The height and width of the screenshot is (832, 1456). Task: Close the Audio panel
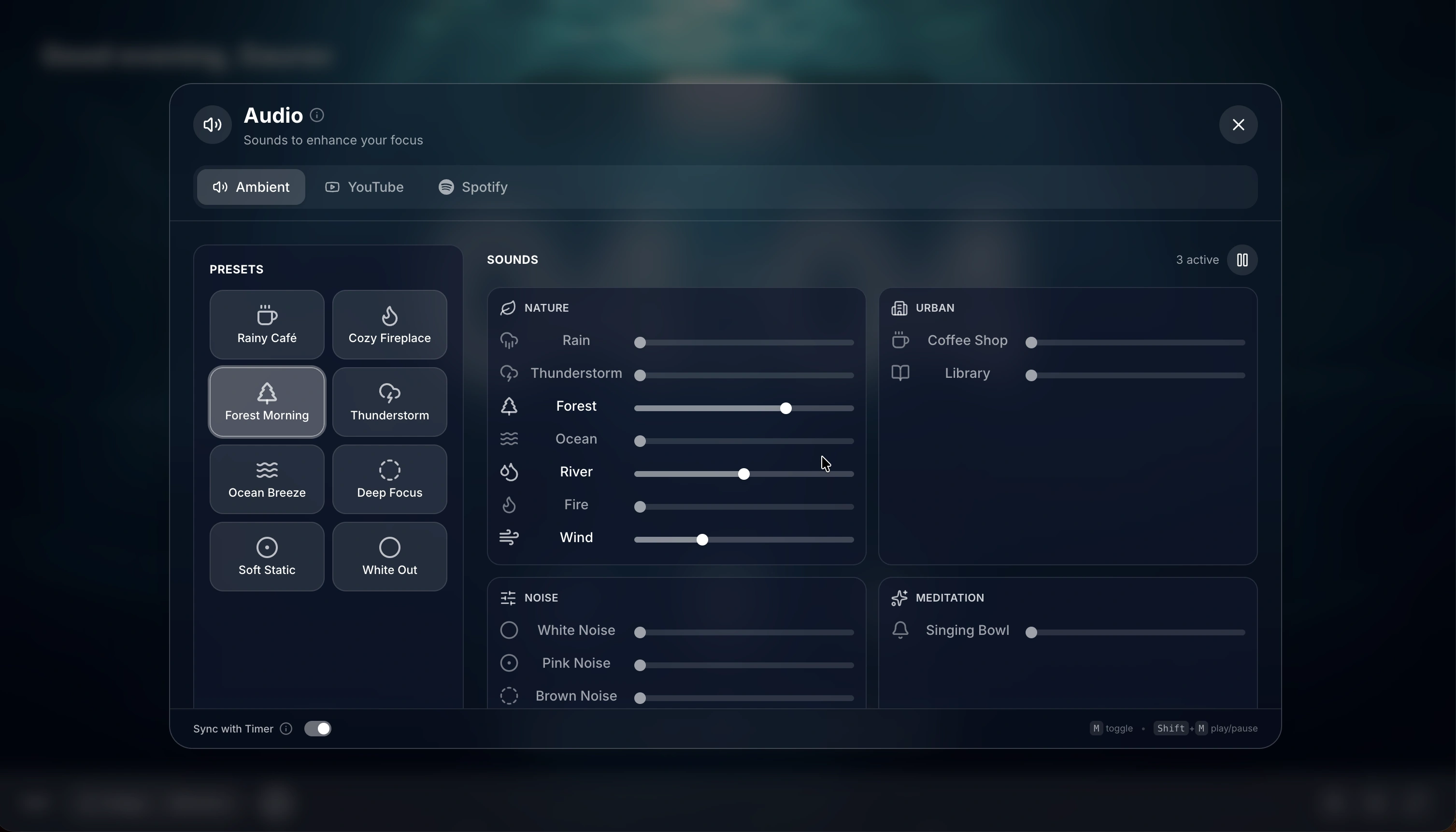pos(1238,125)
